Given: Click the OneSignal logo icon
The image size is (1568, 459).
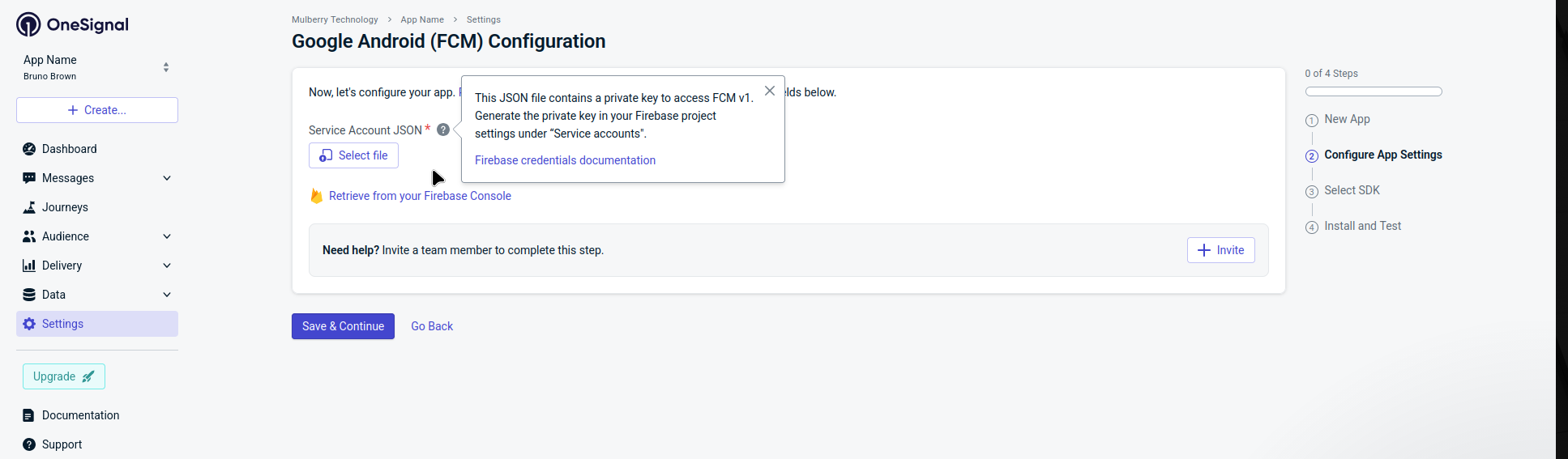Looking at the screenshot, I should click(28, 25).
